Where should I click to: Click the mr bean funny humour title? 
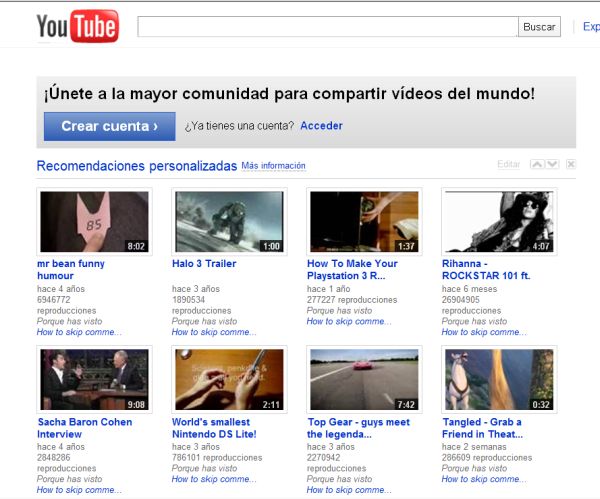coord(71,269)
